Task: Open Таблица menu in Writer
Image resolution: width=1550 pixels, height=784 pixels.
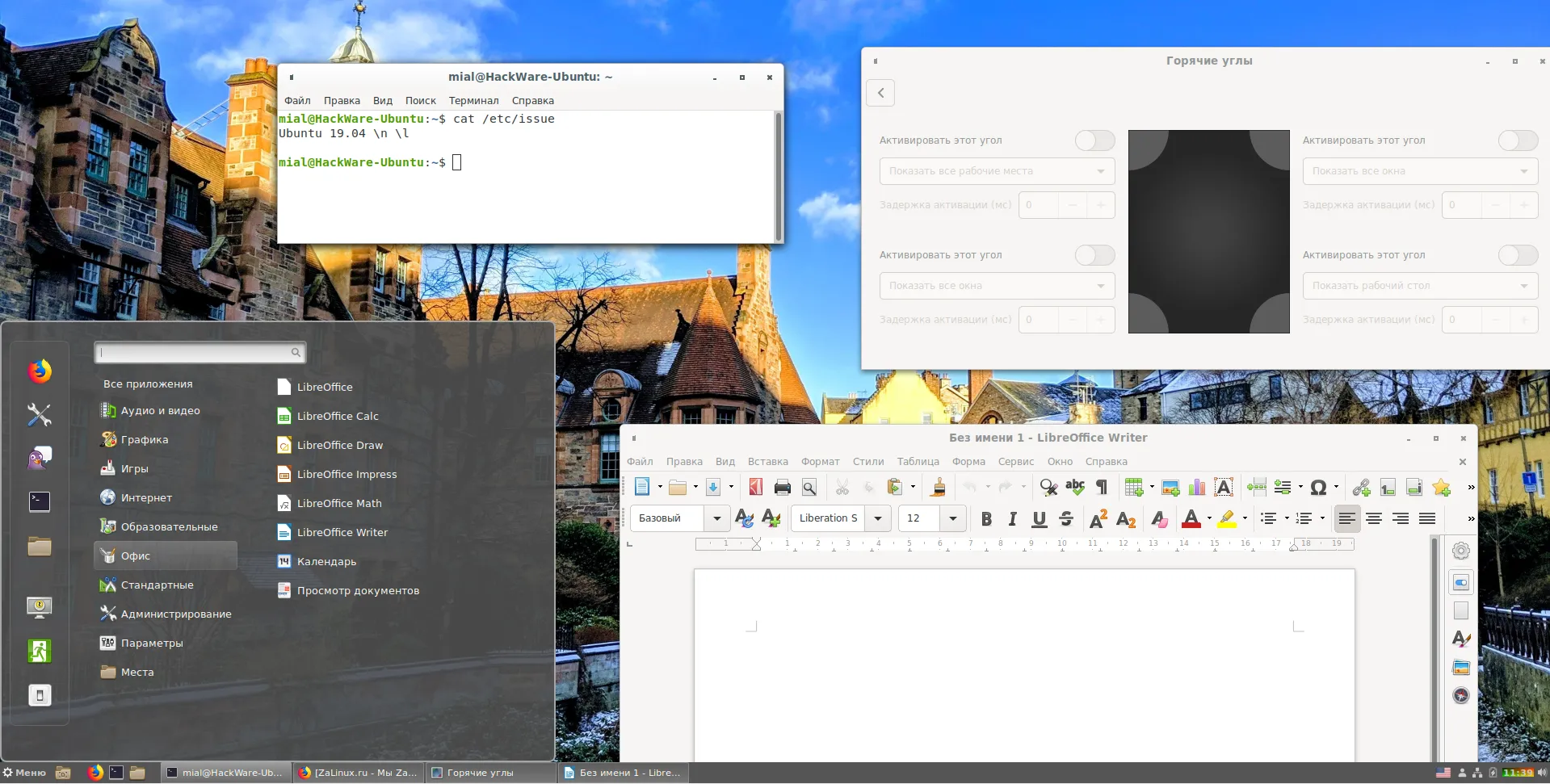Action: 918,462
